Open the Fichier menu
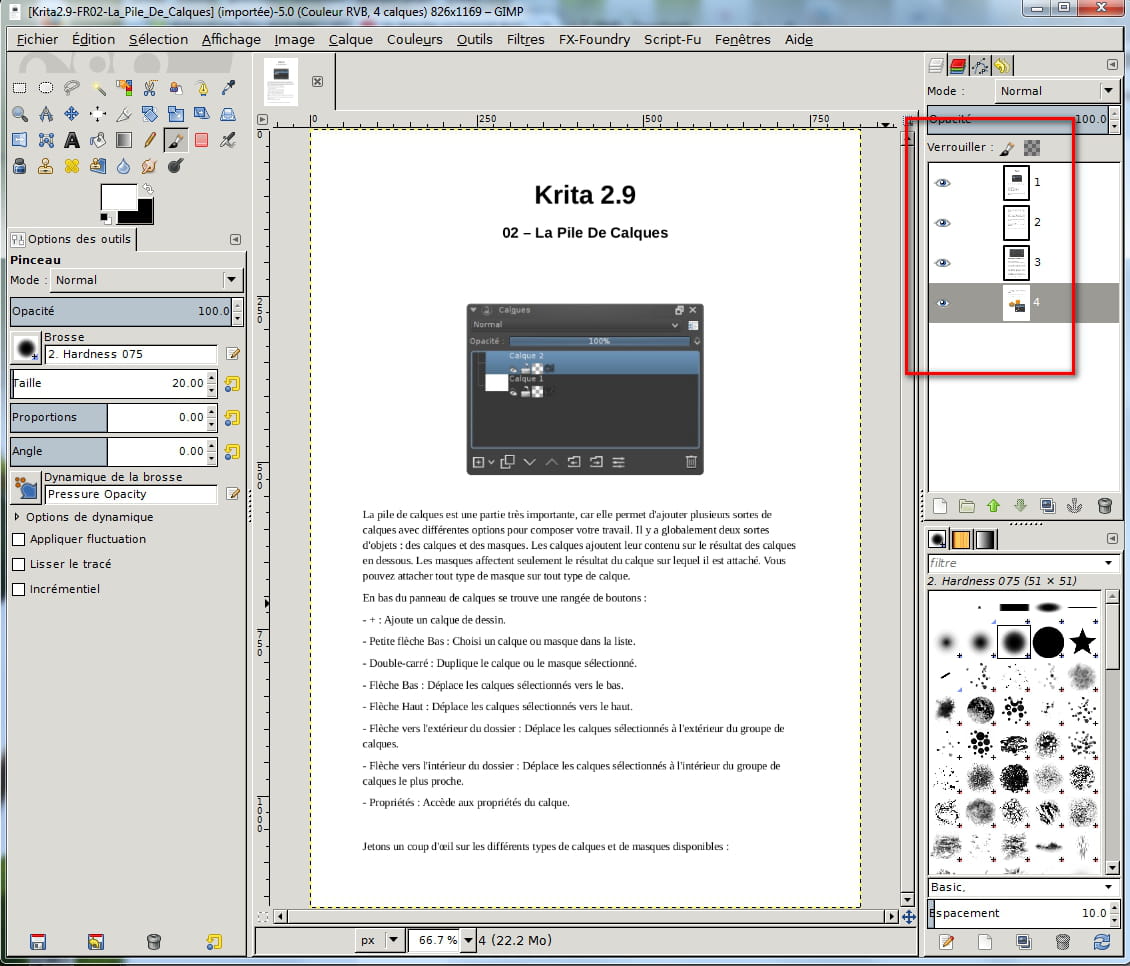This screenshot has height=966, width=1130. coord(37,40)
